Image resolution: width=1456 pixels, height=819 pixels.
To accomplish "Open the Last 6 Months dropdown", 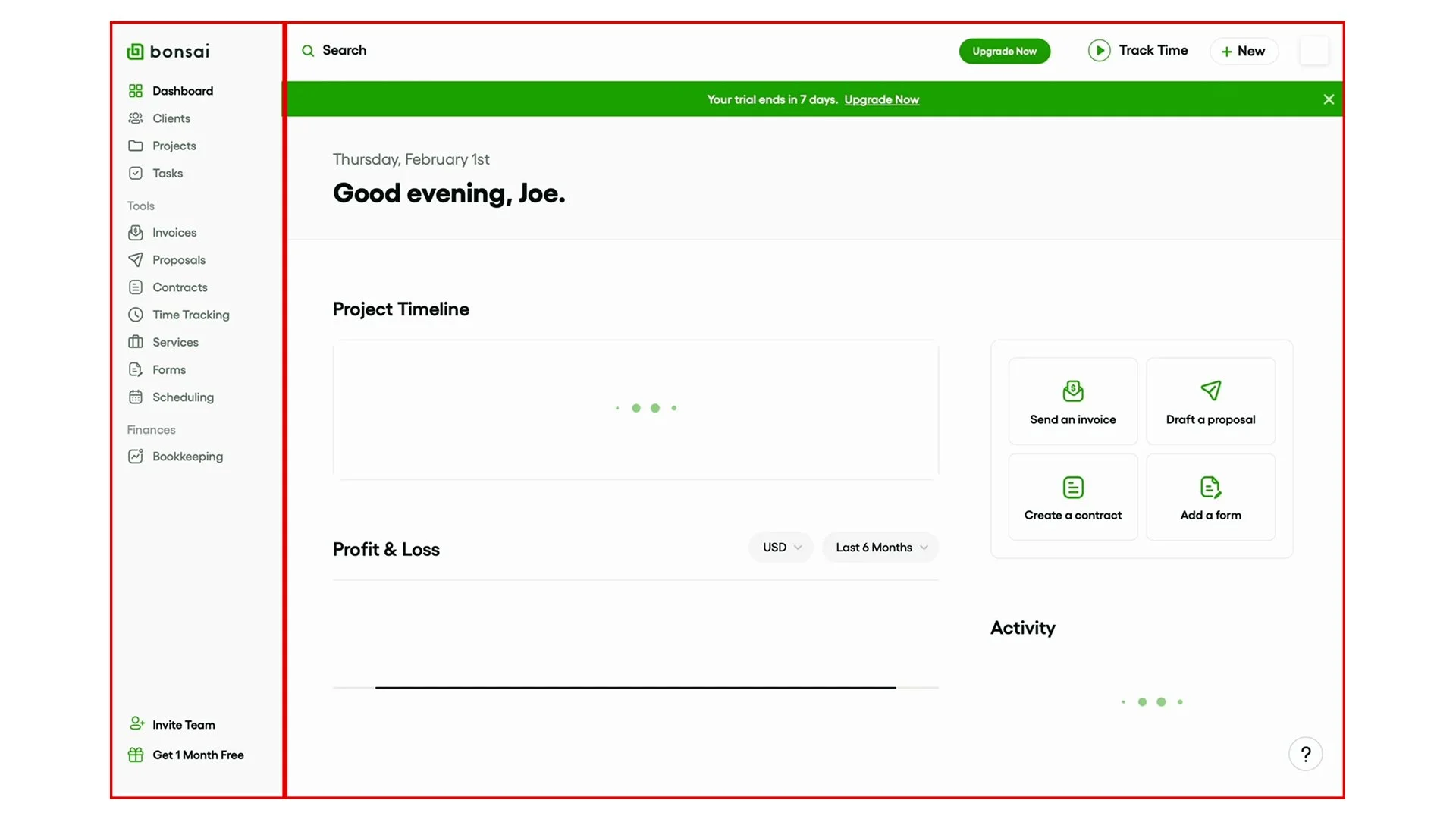I will point(880,548).
